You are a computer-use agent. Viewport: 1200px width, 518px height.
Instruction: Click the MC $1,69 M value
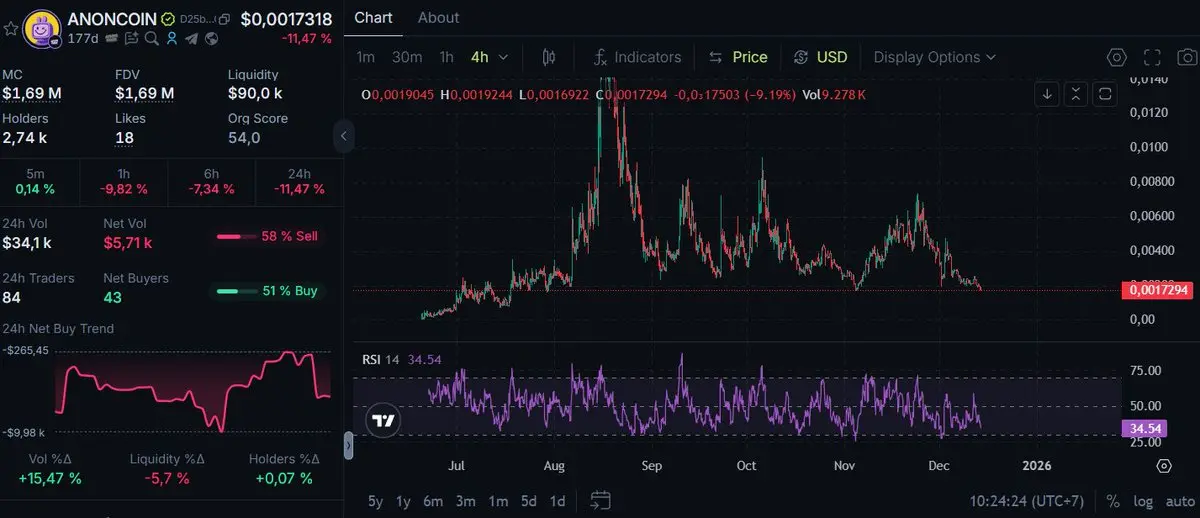[x=32, y=94]
